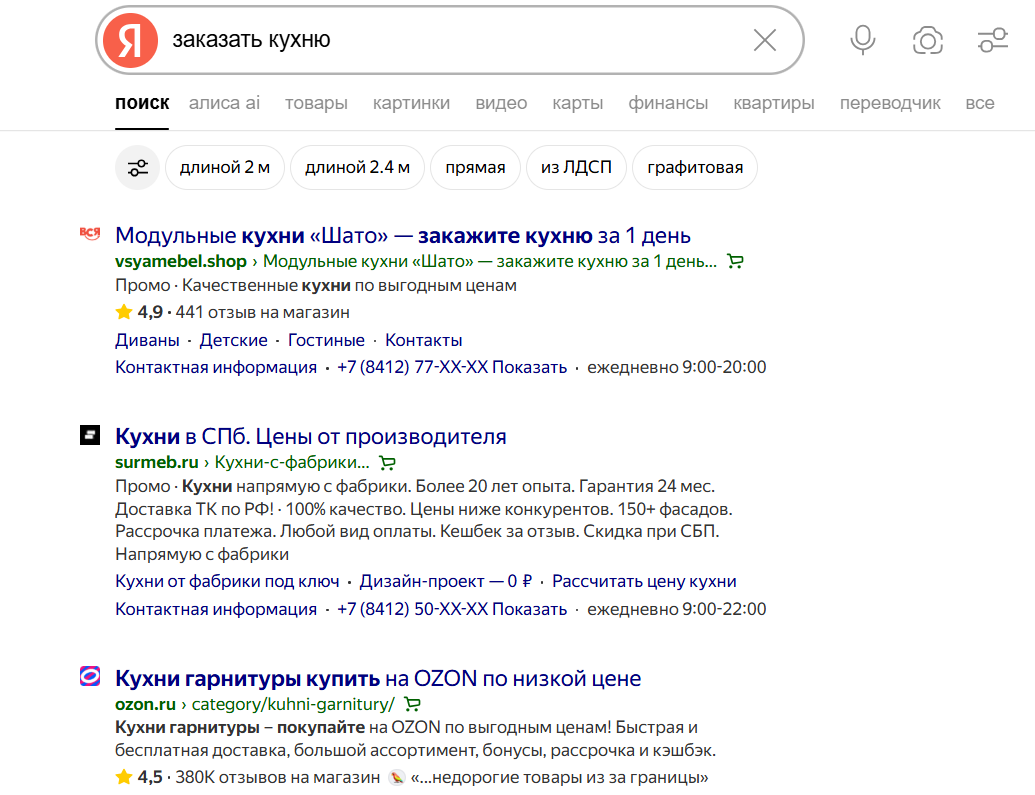This screenshot has width=1035, height=795.
Task: Click the Yandex logo in the search bar
Action: pos(130,40)
